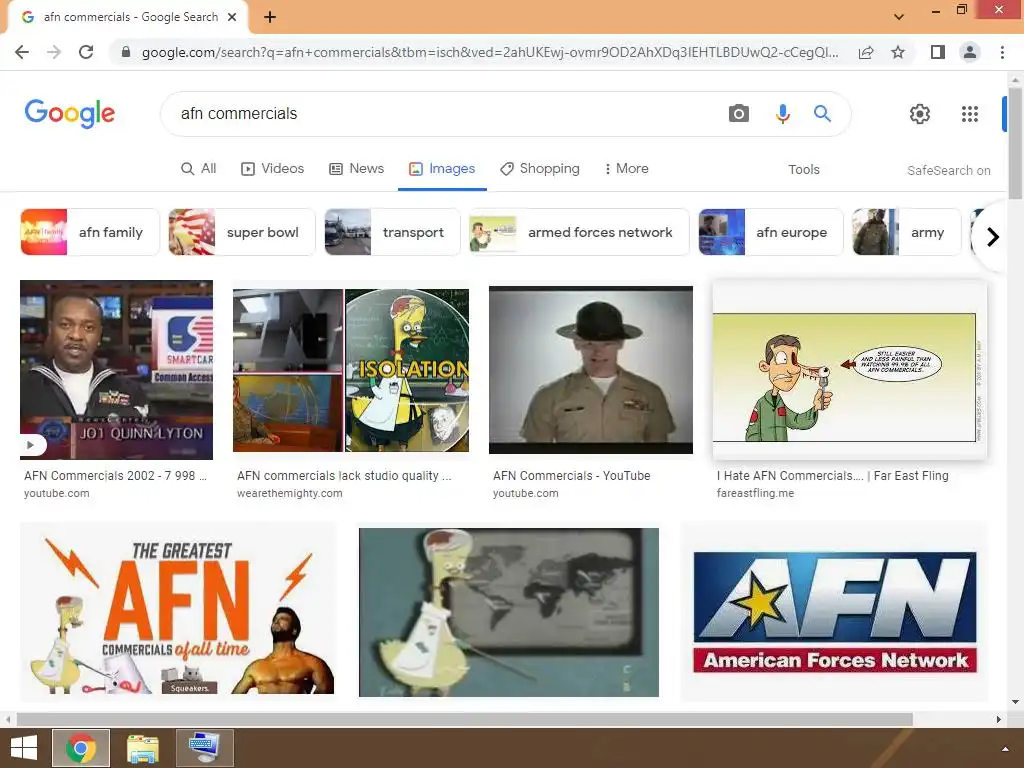Image resolution: width=1024 pixels, height=768 pixels.
Task: Select the transport suggestion chip
Action: 392,232
